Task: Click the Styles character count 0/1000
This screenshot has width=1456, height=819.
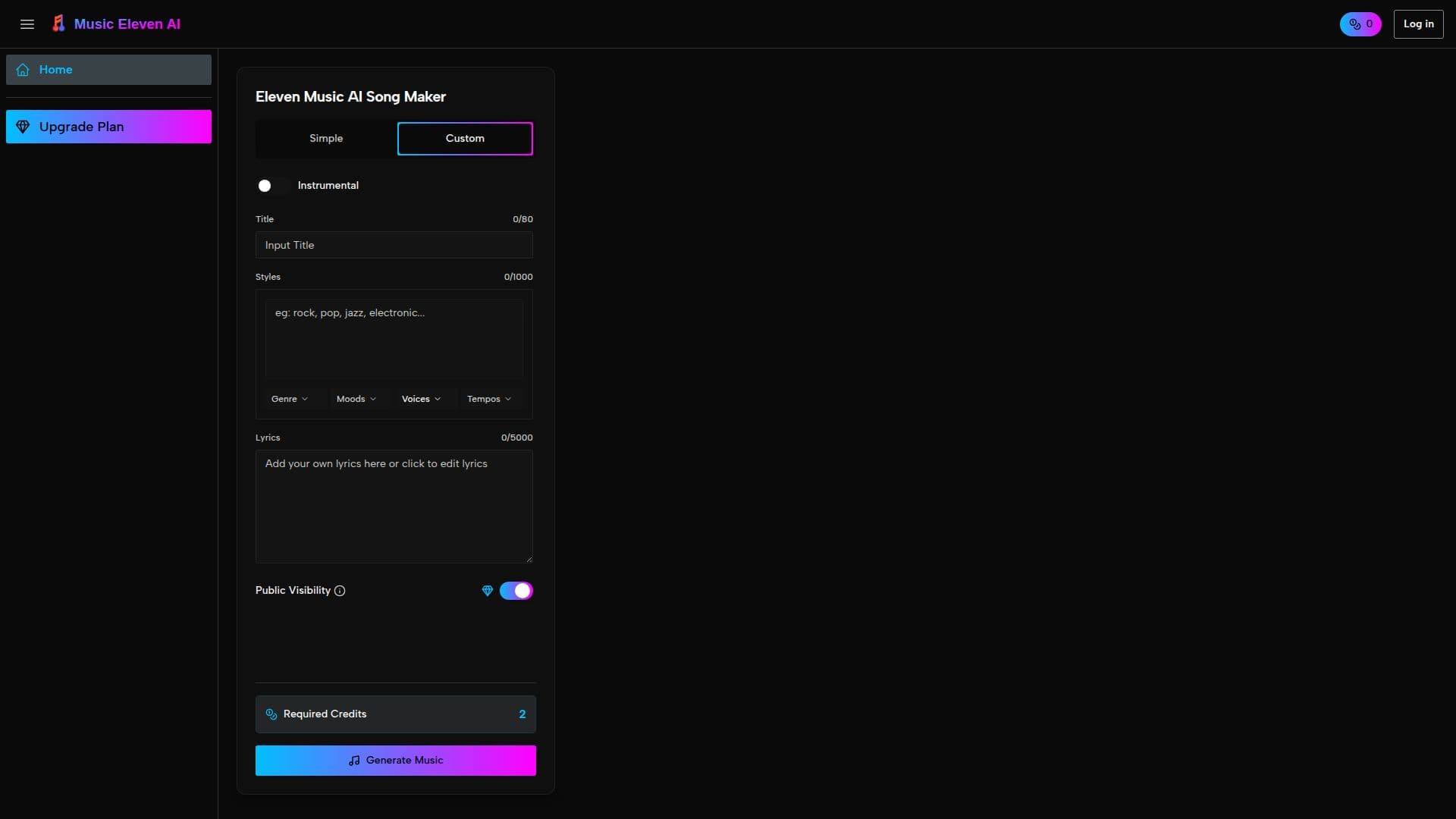Action: 518,277
